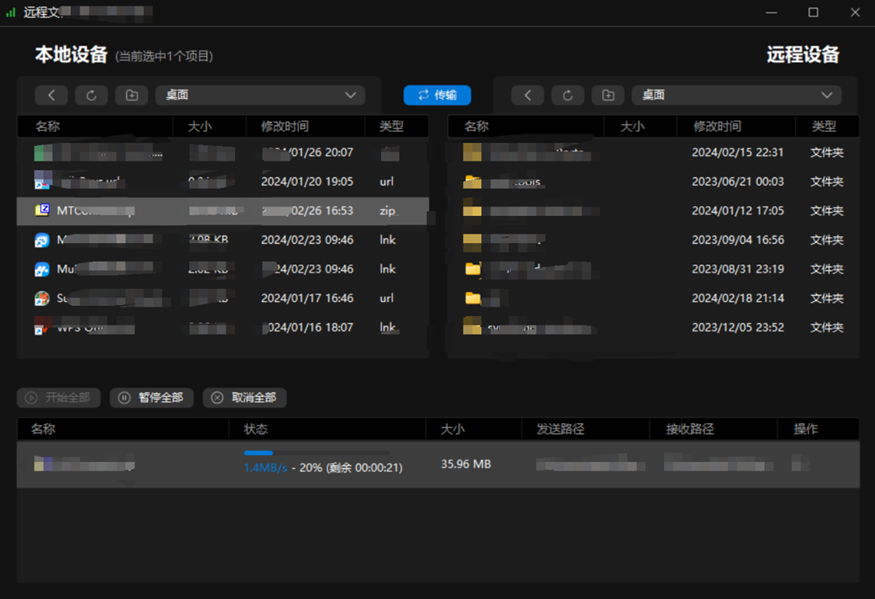Select remote folder modified 2023/06/21 00:03
This screenshot has width=875, height=599.
tap(653, 181)
